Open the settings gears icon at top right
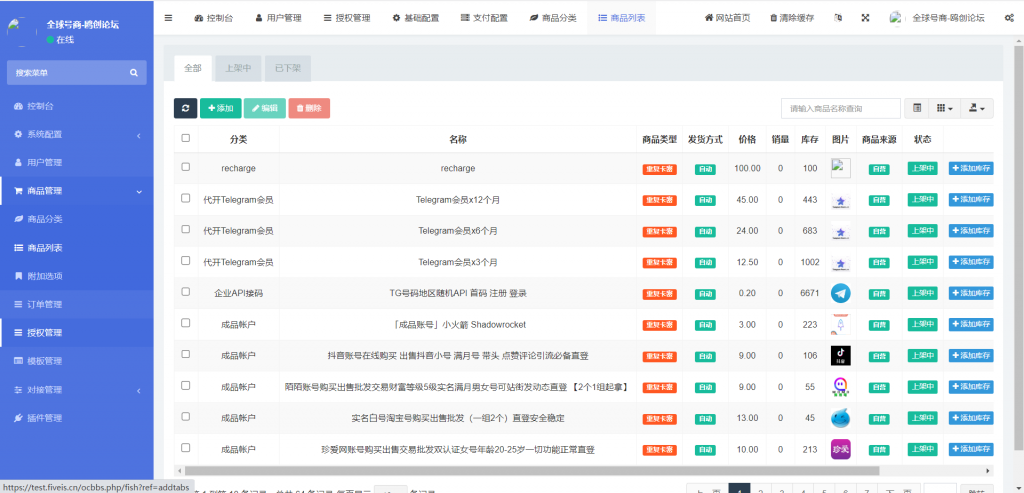1024x493 pixels. (x=1009, y=18)
